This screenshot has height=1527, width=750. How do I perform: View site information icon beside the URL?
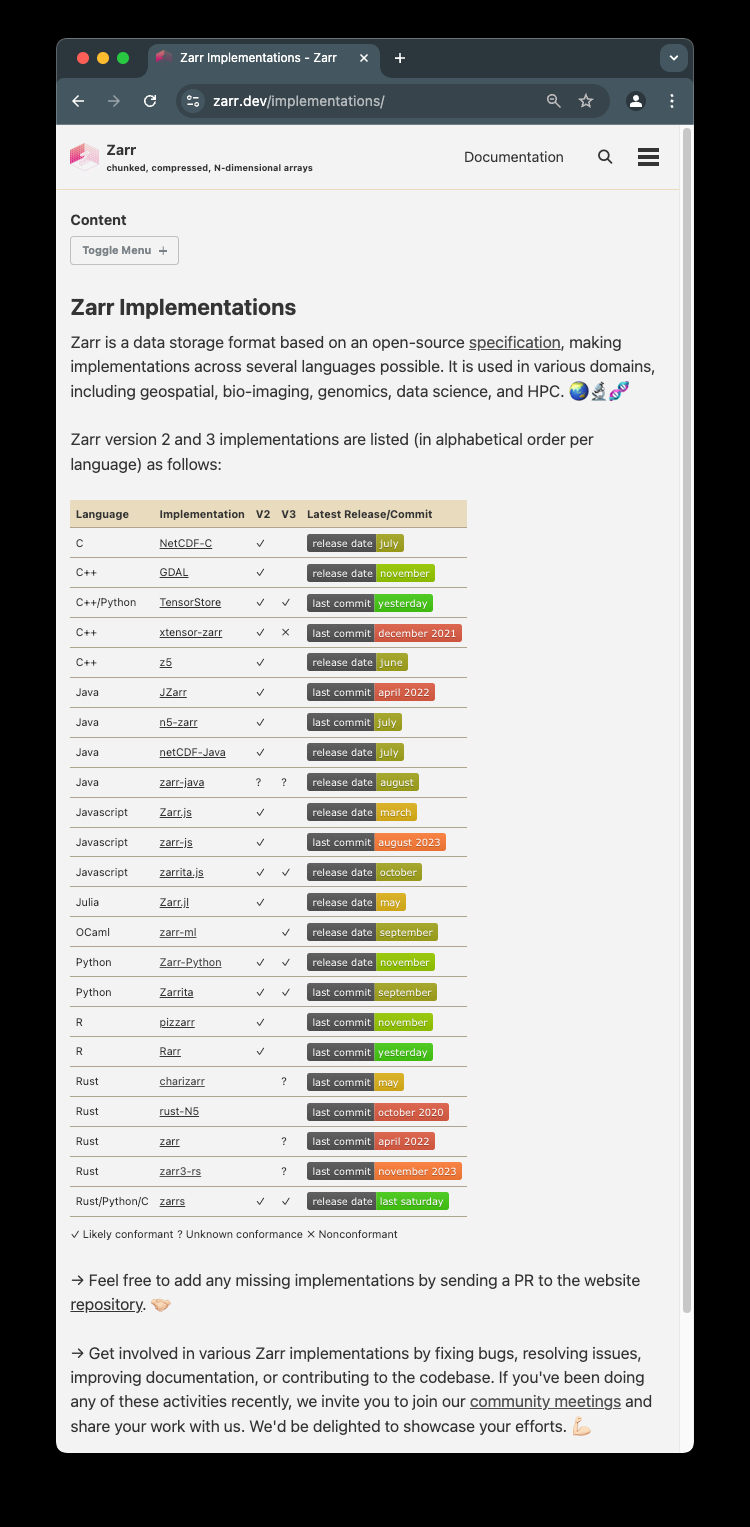click(x=194, y=101)
